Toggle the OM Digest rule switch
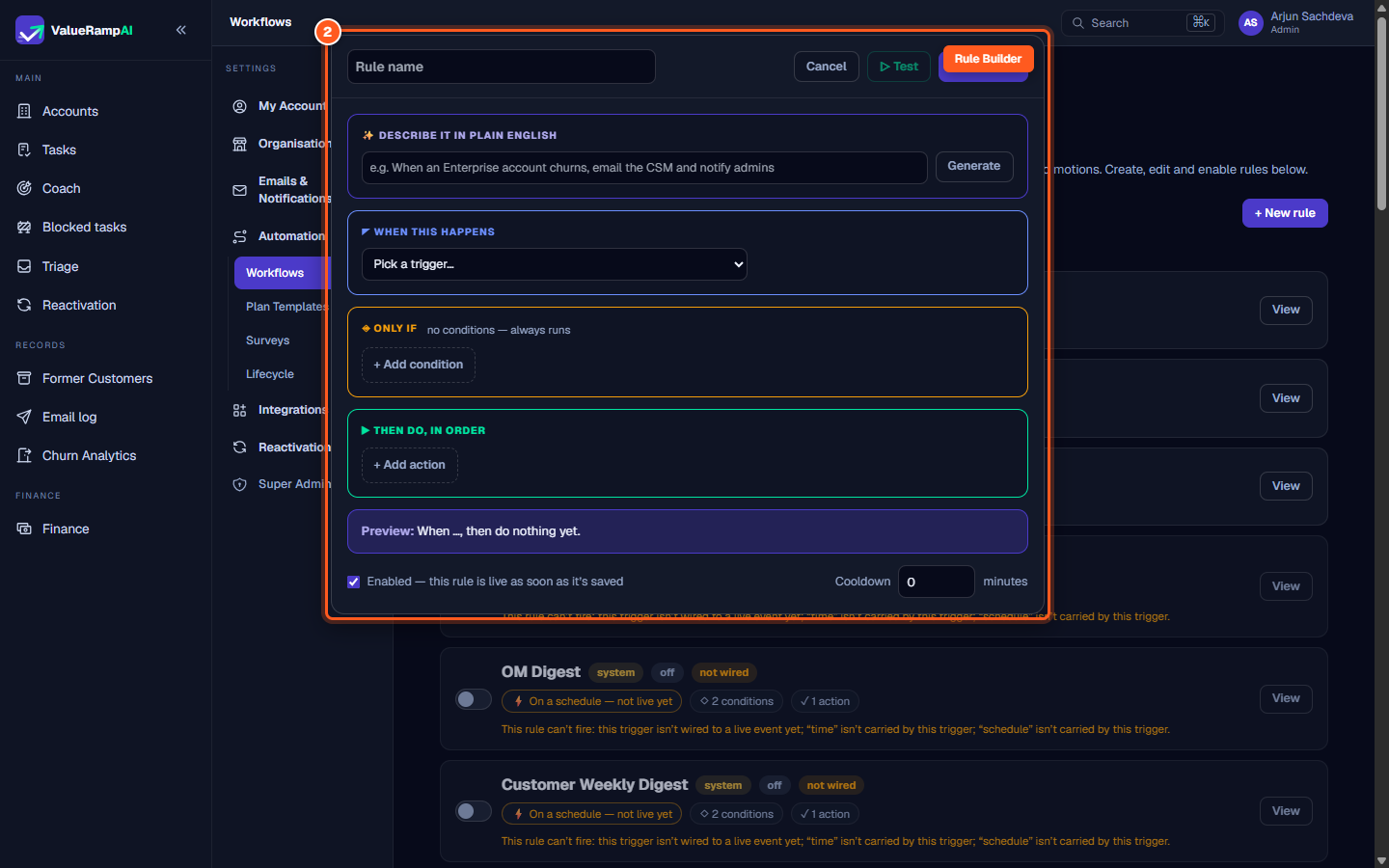Viewport: 1389px width, 868px height. (x=474, y=699)
